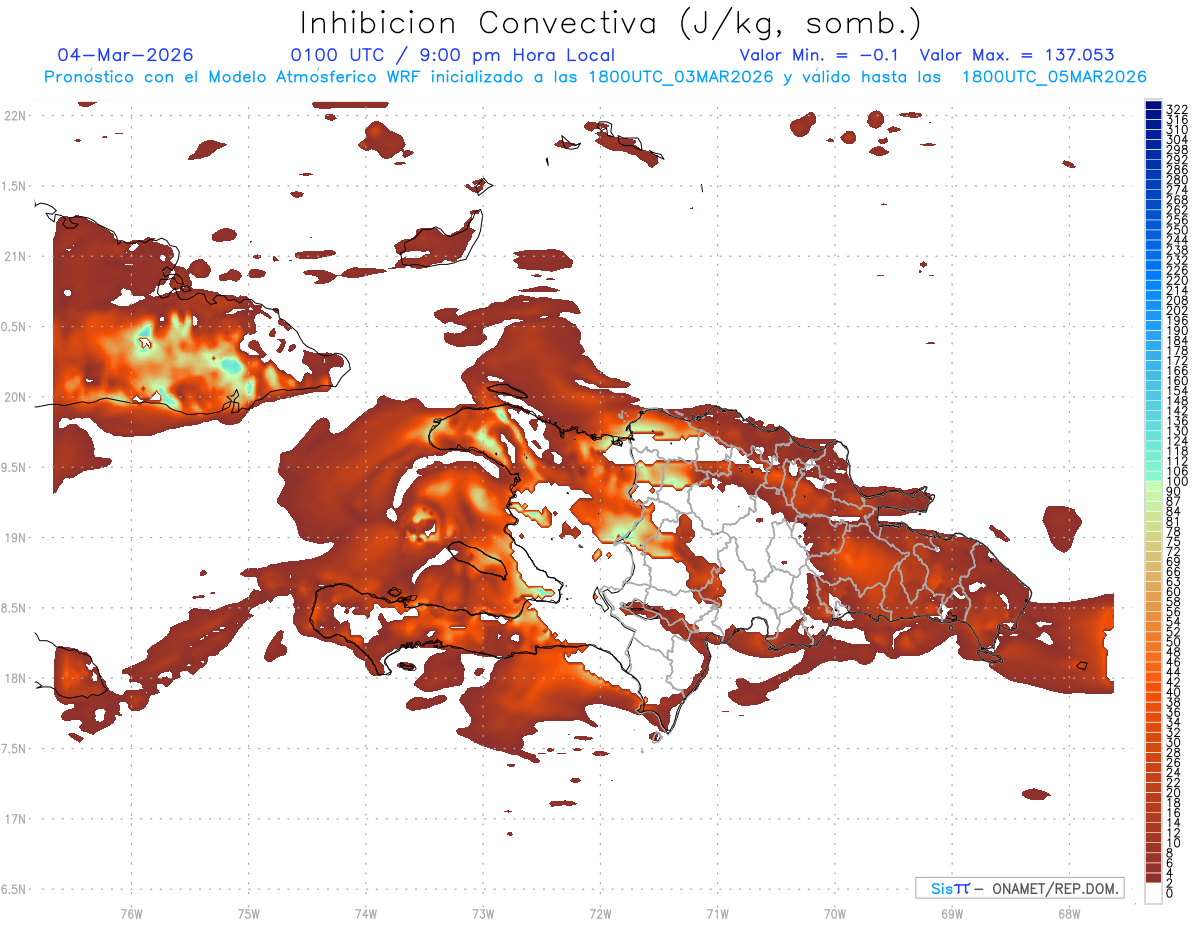Click the date '04-Mar-2026'

125,55
